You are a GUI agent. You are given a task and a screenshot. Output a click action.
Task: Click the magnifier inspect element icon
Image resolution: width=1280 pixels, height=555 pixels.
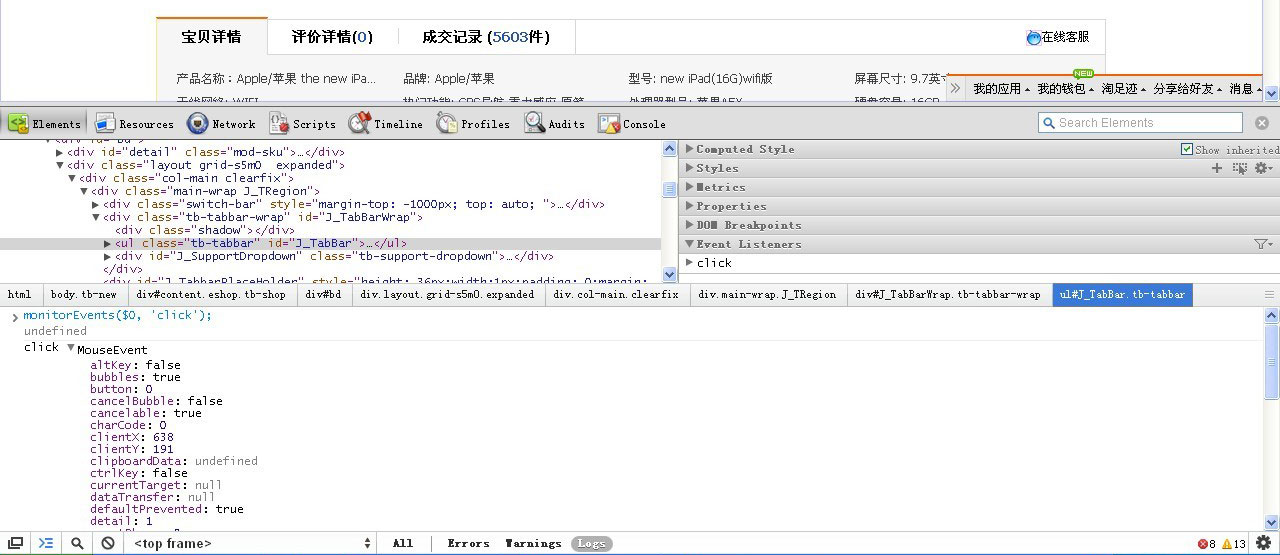point(77,543)
